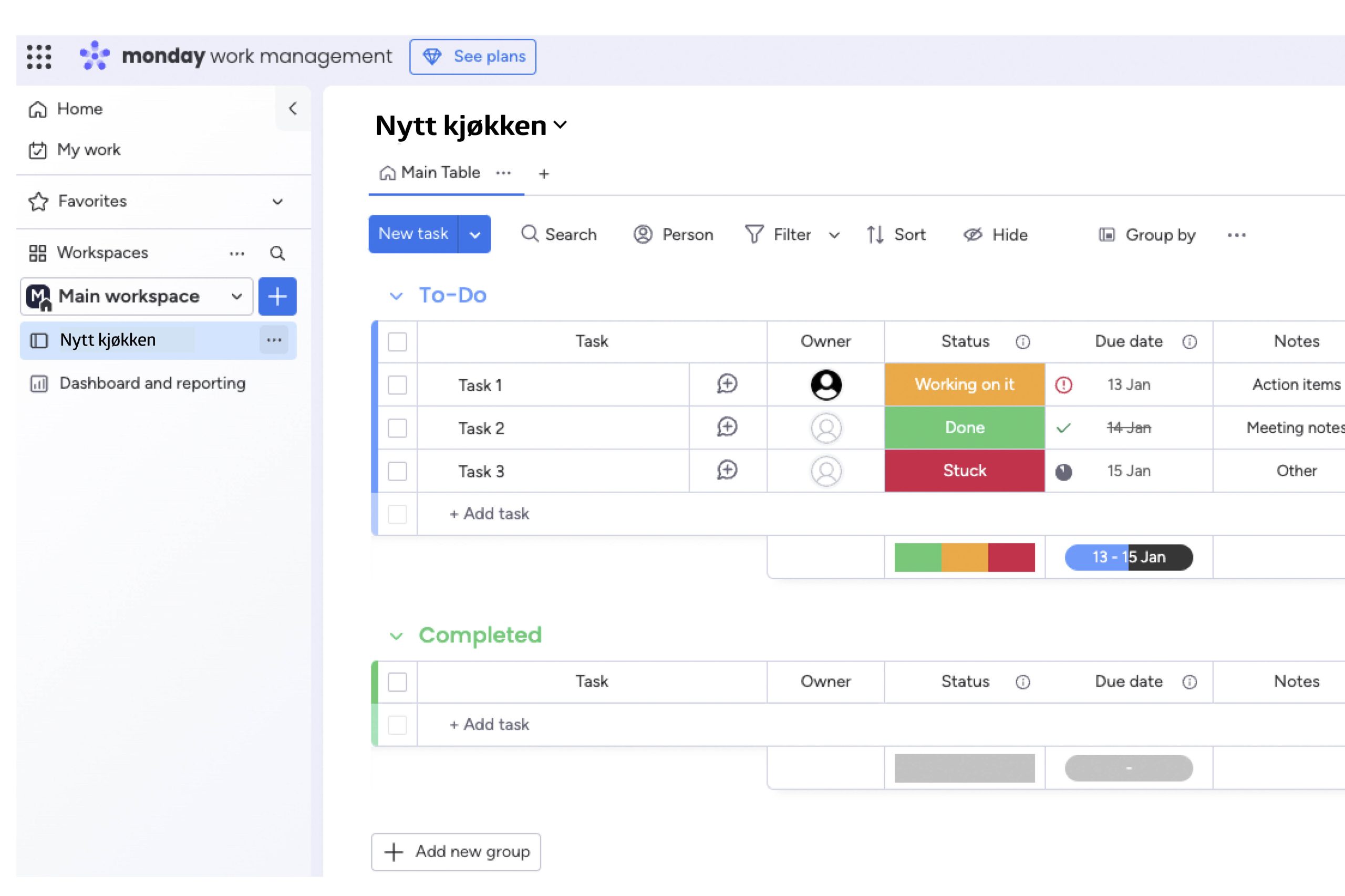Click the workspace search magnifier icon
1345x896 pixels.
277,253
